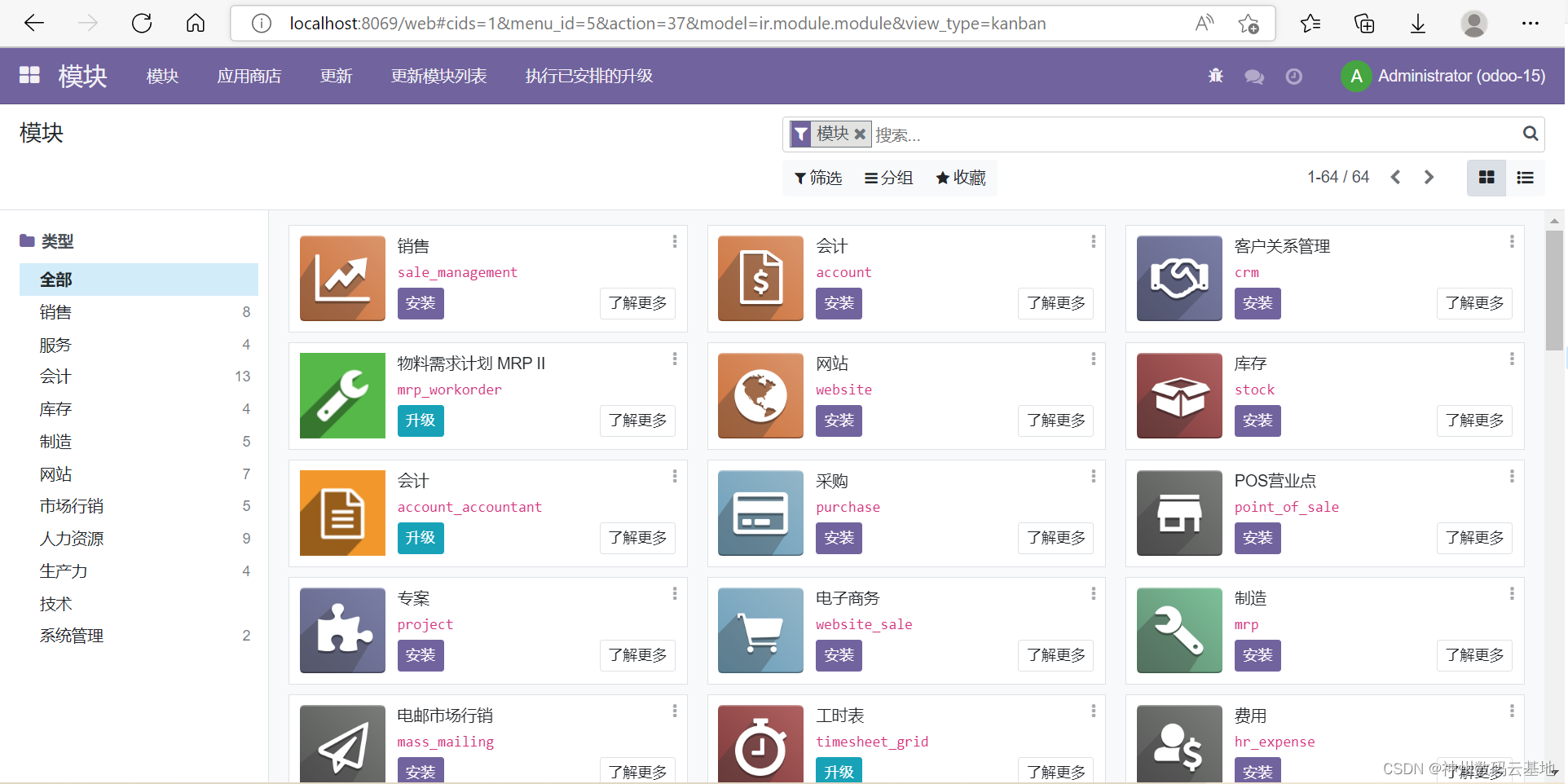
Task: Install the crm module
Action: tap(1257, 303)
